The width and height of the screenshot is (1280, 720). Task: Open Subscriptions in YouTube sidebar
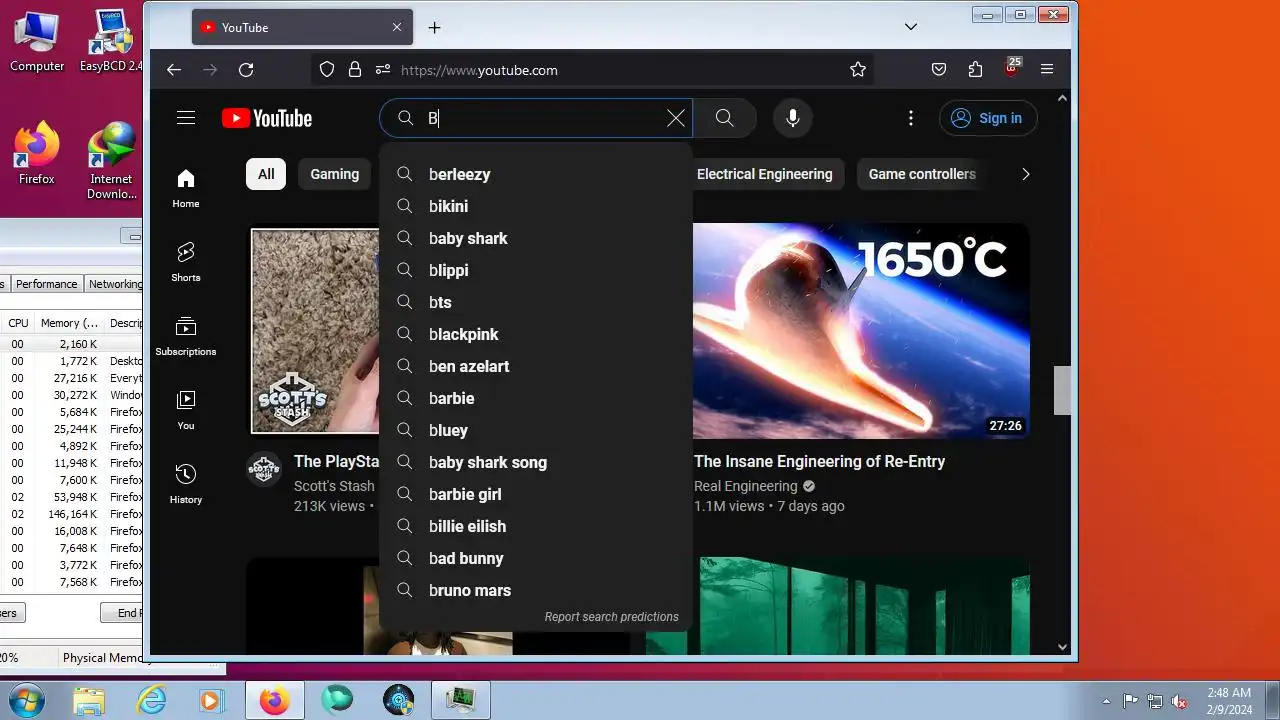[186, 336]
